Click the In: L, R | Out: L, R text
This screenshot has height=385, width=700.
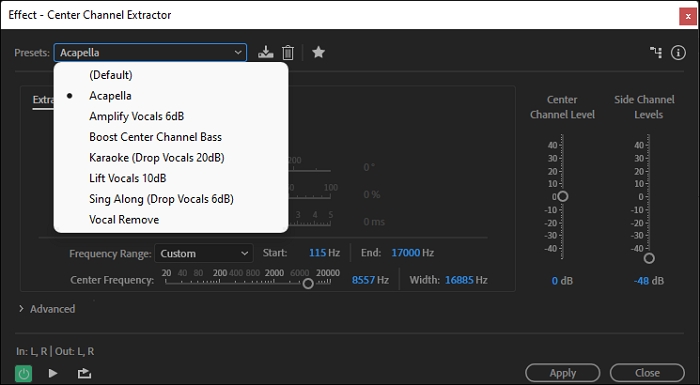click(x=55, y=352)
